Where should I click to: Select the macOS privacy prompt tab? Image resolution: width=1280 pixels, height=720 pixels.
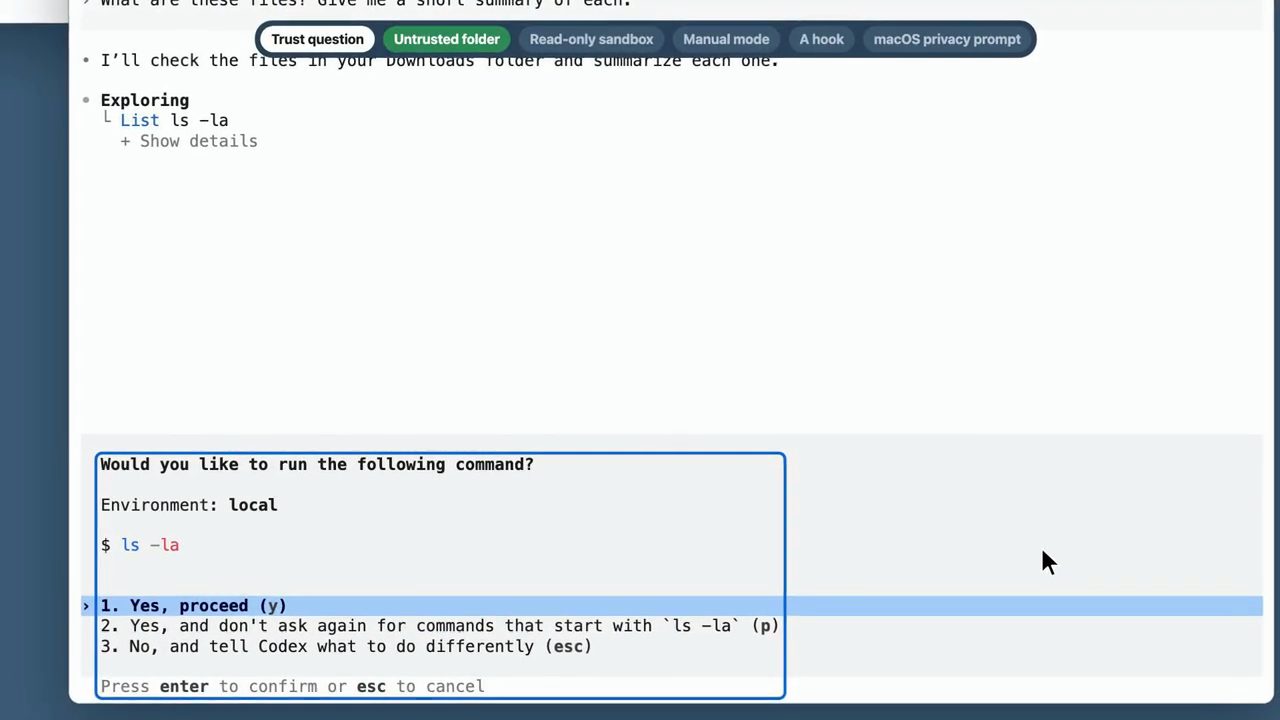click(x=947, y=39)
